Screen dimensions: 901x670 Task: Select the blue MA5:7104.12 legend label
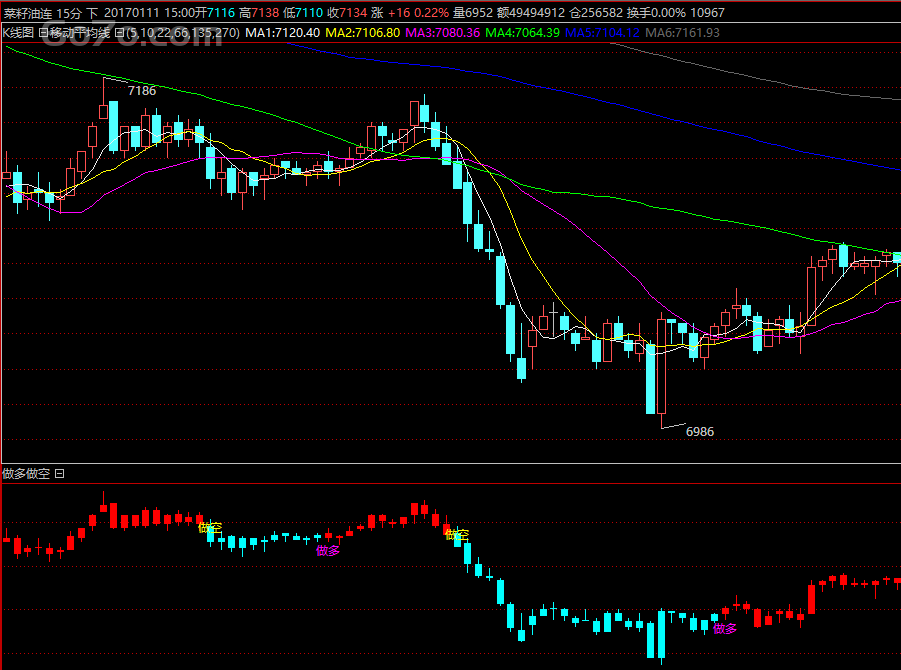(x=602, y=33)
